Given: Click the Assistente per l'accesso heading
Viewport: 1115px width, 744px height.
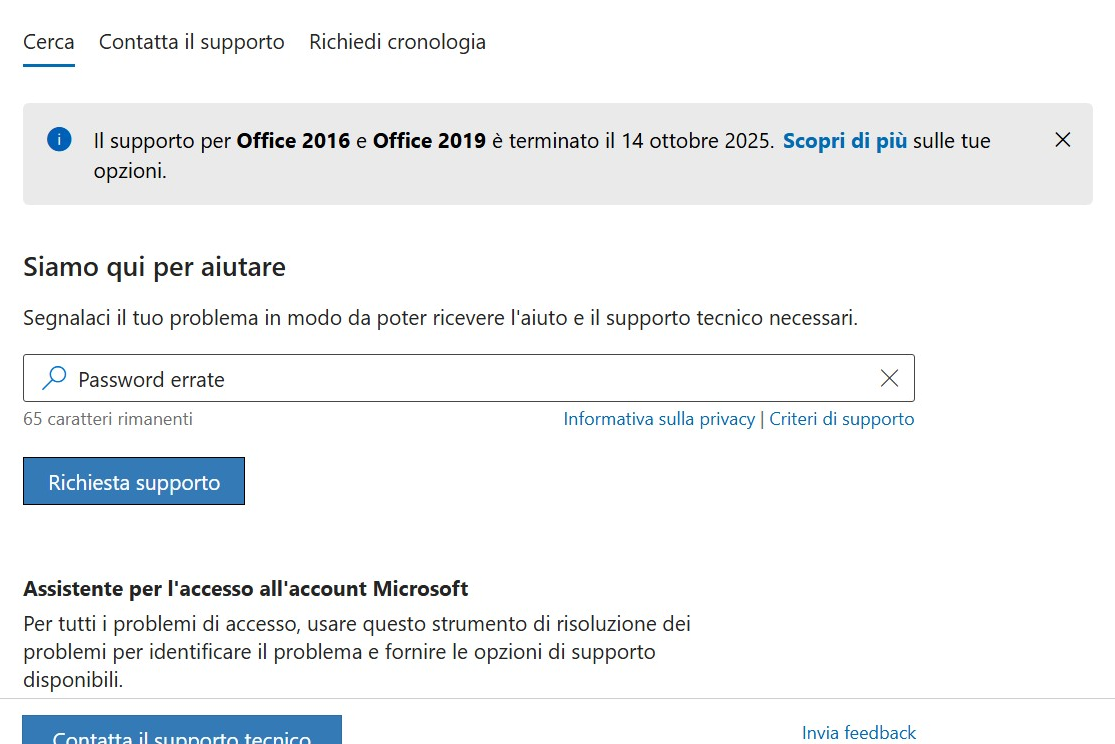Looking at the screenshot, I should click(x=246, y=588).
